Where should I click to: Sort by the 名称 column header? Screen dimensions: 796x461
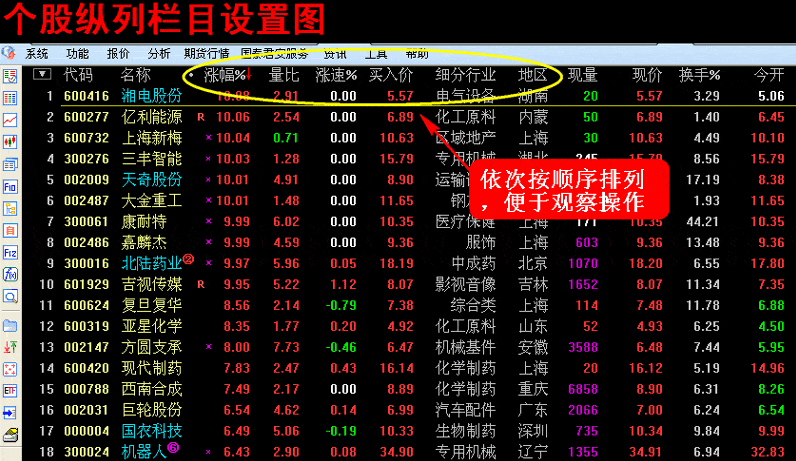coord(136,75)
